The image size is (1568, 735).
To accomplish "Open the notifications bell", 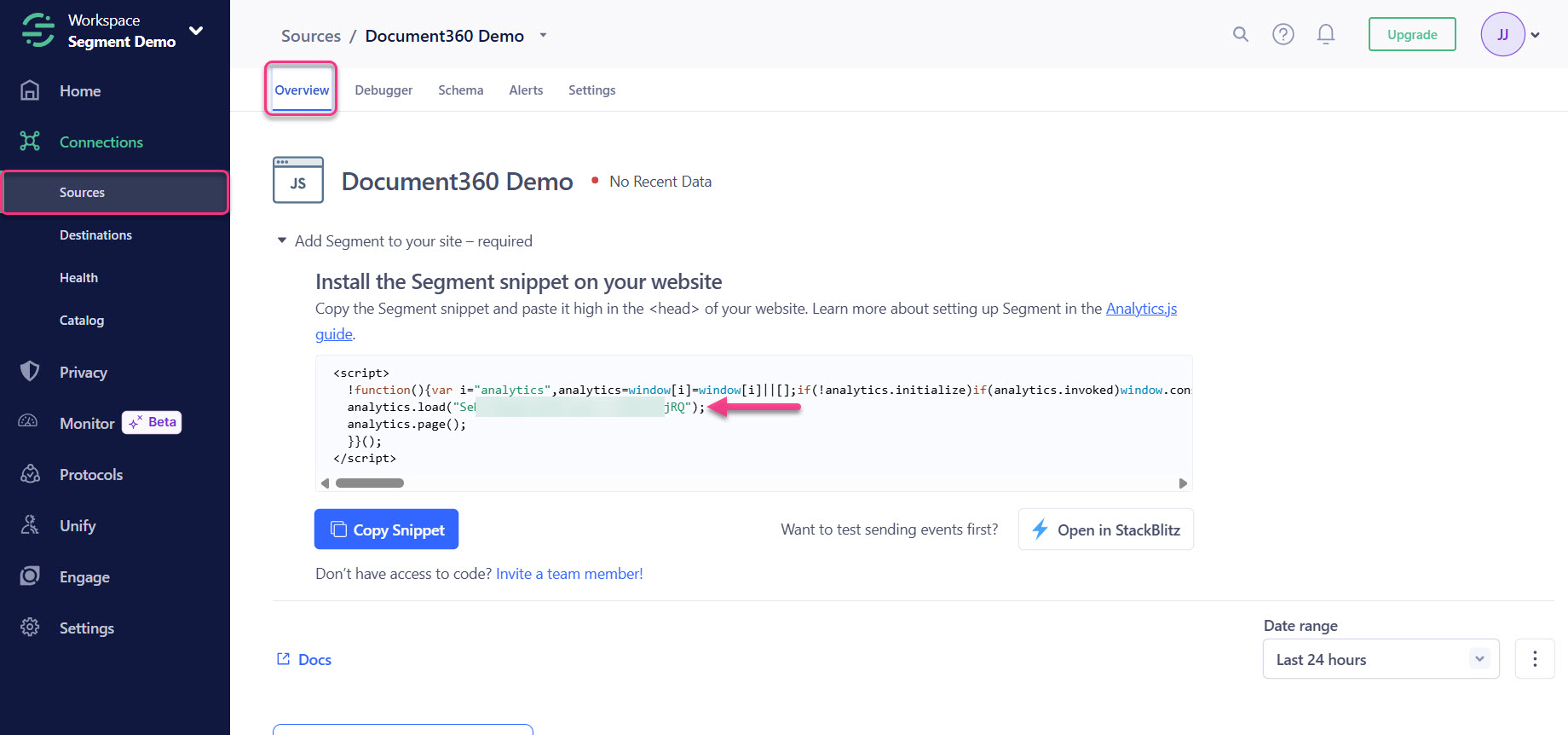I will coord(1326,34).
